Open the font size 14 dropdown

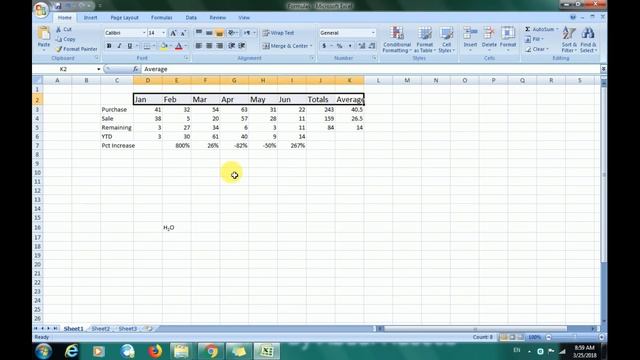[x=164, y=33]
